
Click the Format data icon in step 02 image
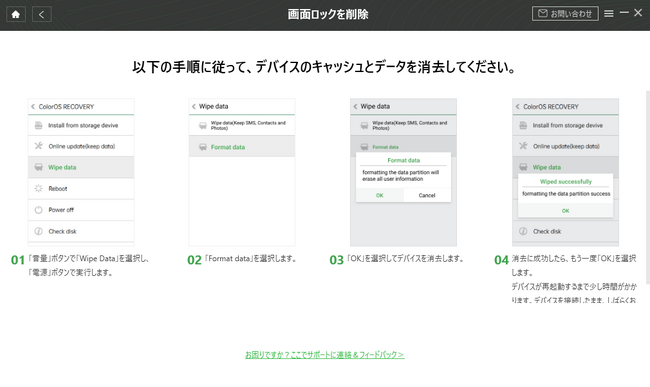click(x=203, y=147)
